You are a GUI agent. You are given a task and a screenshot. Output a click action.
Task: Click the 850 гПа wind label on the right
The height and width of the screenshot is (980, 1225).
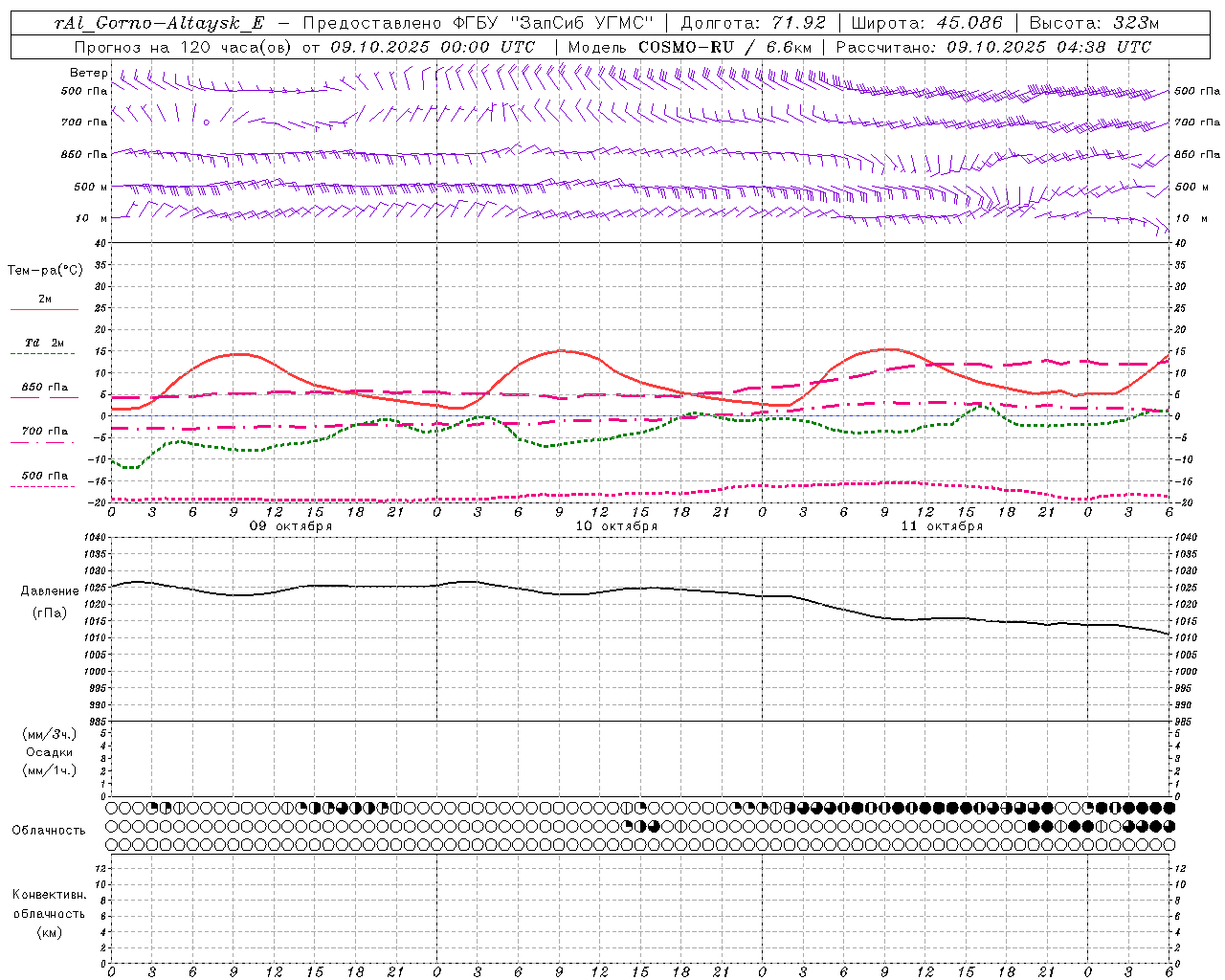pyautogui.click(x=1197, y=154)
